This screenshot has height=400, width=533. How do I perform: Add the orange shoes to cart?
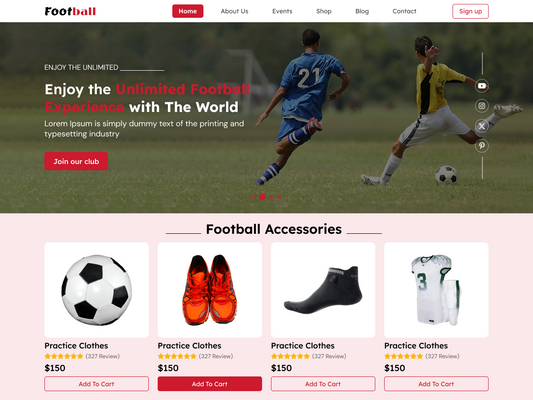coord(210,384)
